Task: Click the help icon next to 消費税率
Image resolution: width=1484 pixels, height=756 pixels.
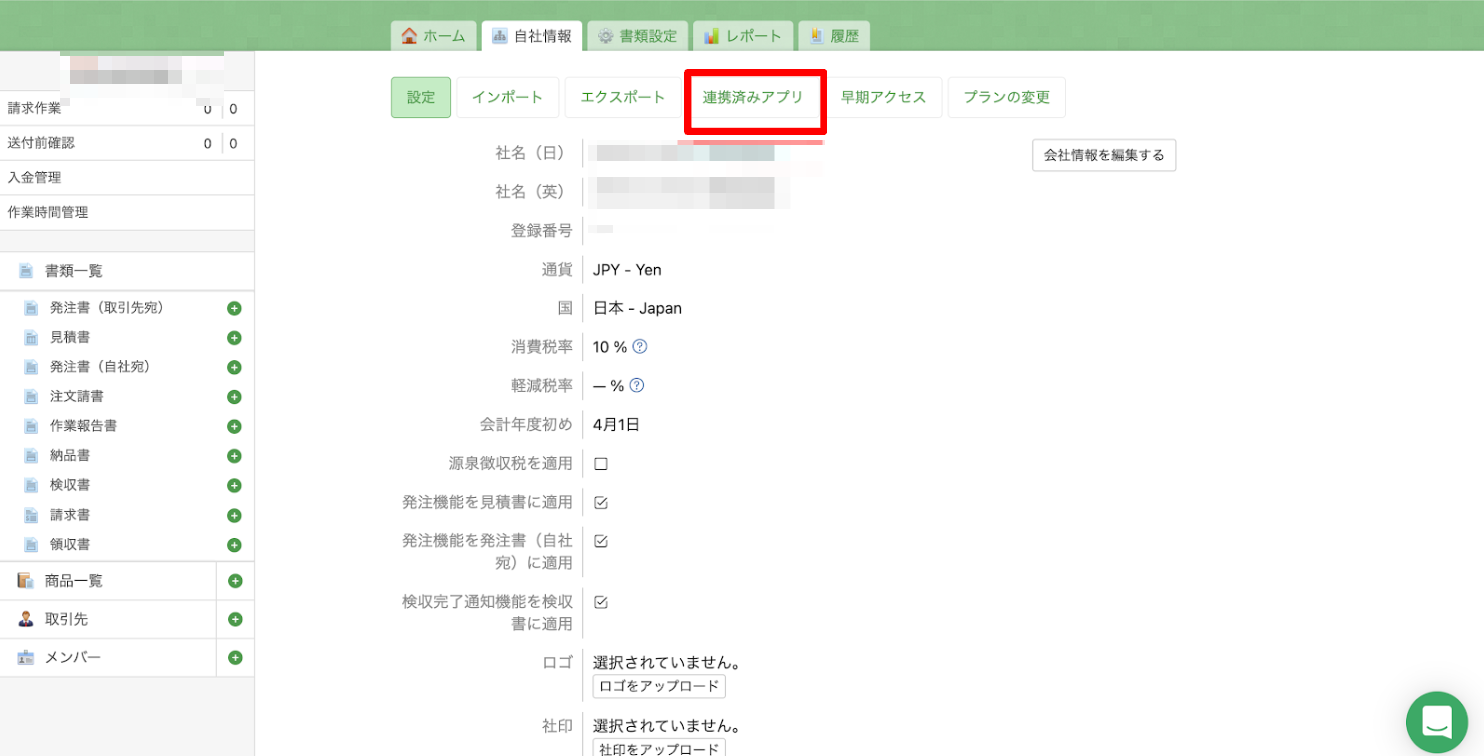Action: pos(640,347)
